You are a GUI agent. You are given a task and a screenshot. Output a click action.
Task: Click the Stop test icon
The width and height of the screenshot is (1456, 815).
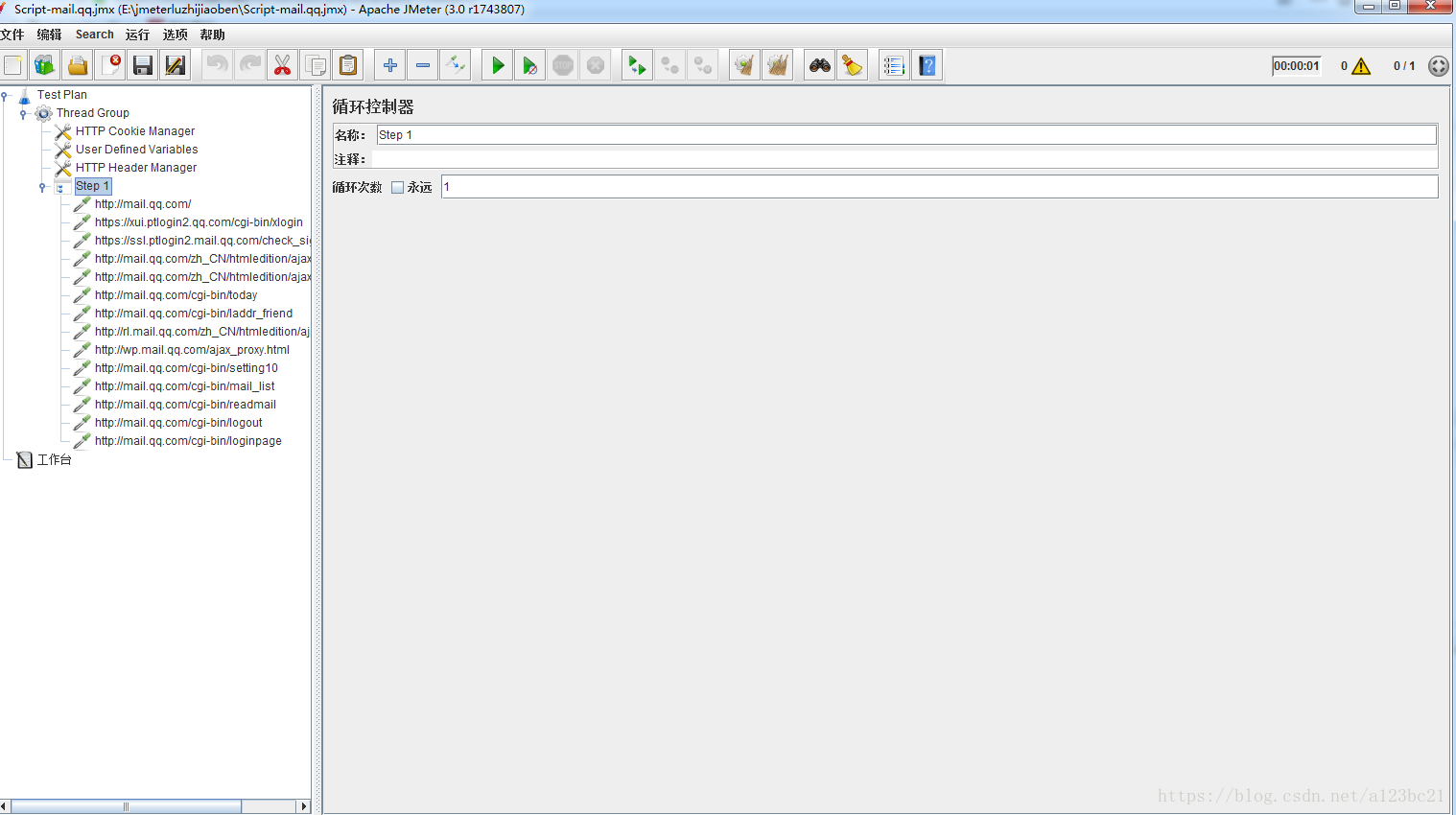click(x=563, y=65)
